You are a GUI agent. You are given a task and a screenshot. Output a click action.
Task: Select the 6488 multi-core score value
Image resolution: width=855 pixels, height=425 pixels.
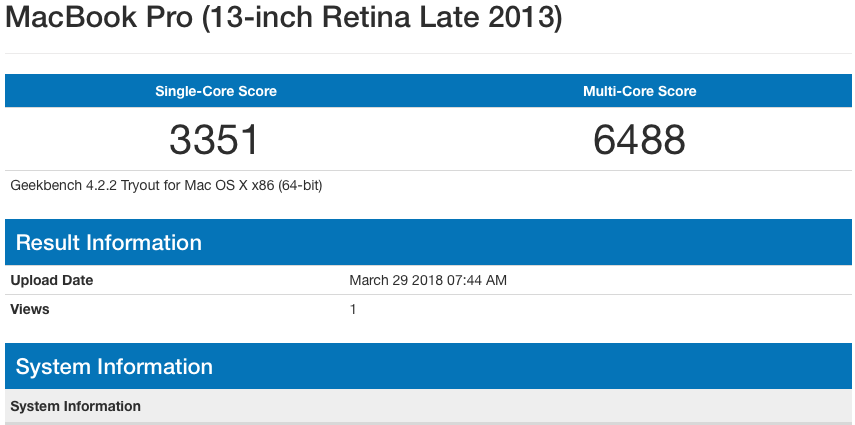point(640,139)
